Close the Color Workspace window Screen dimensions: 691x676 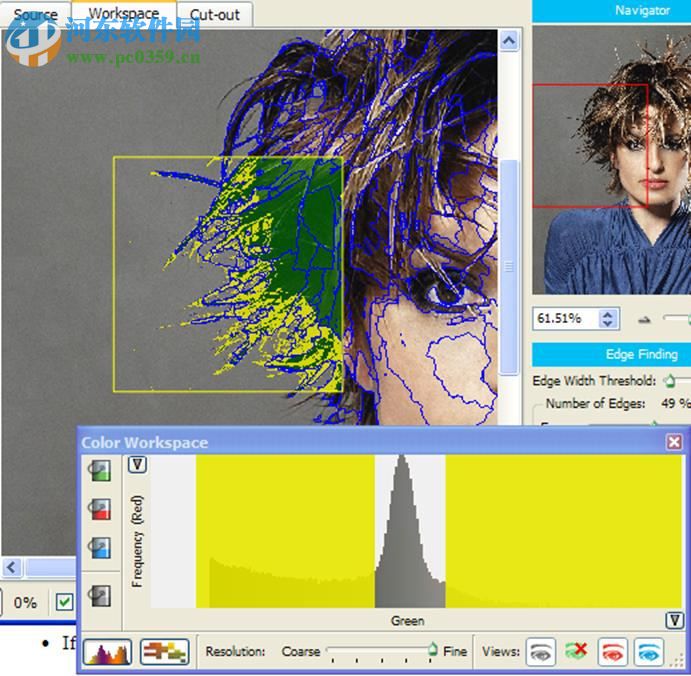pos(674,442)
